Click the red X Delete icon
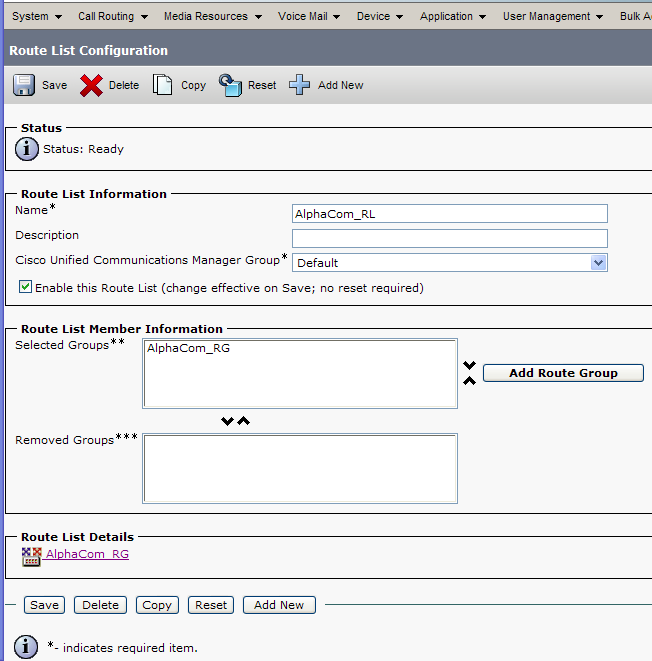652x661 pixels. point(92,85)
